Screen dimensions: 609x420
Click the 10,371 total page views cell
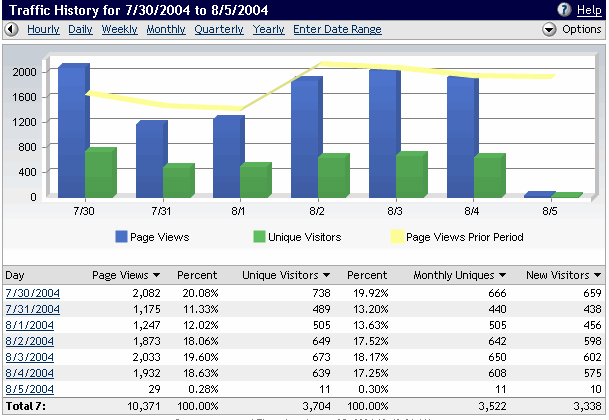pyautogui.click(x=144, y=406)
